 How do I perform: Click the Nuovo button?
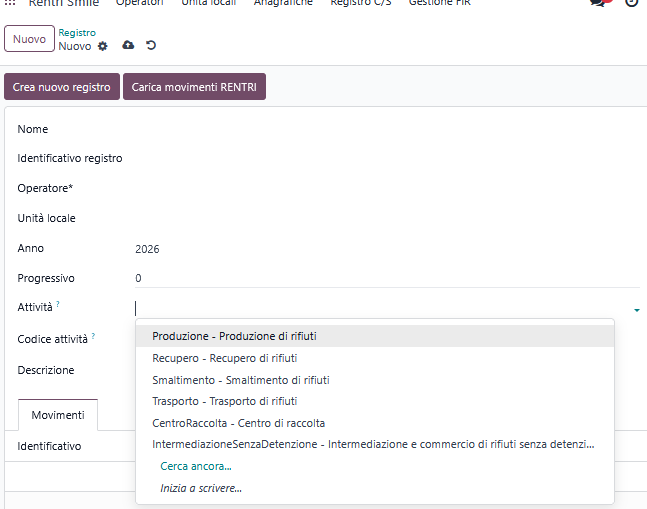(x=29, y=39)
